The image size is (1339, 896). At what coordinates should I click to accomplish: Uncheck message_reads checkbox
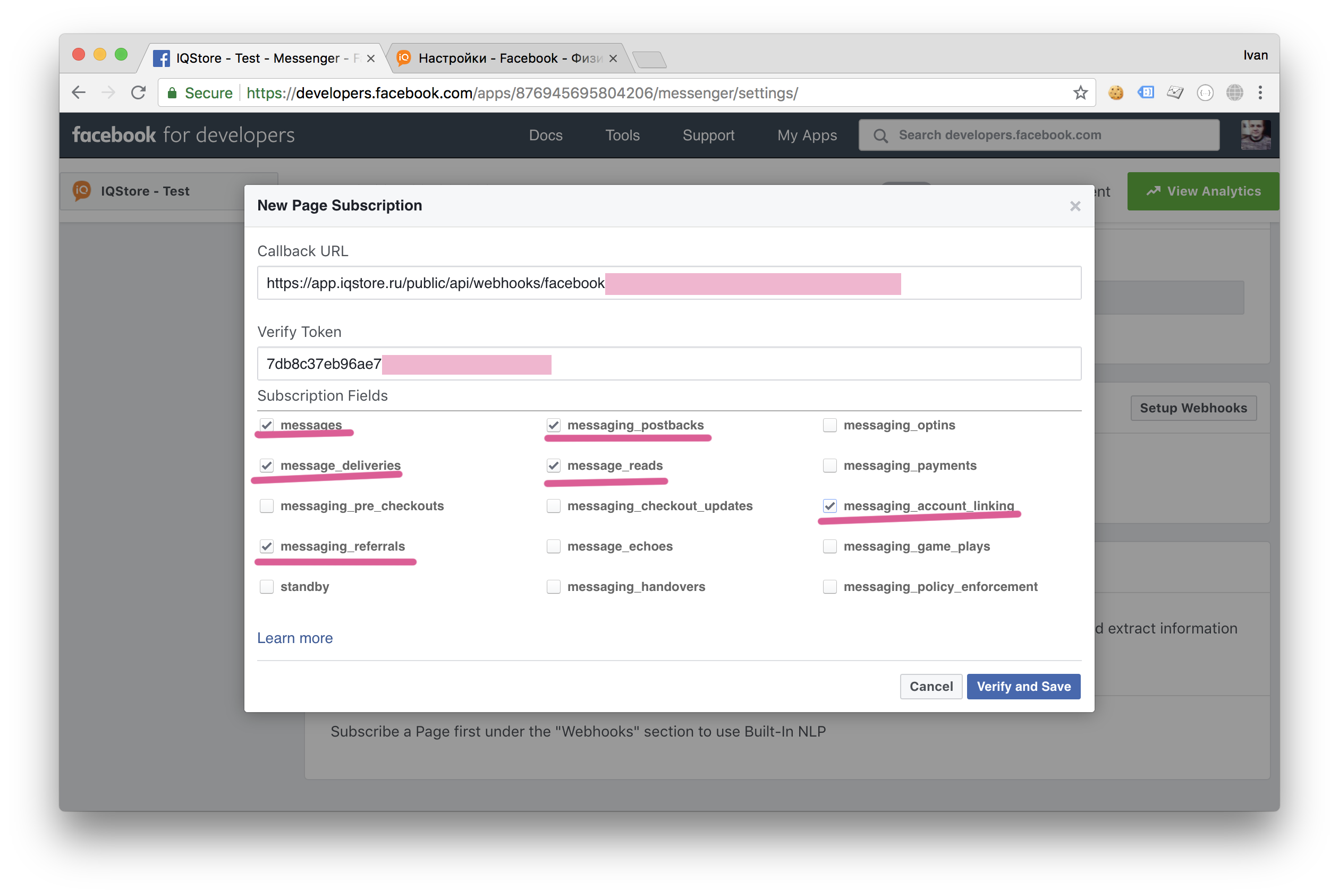click(x=554, y=466)
